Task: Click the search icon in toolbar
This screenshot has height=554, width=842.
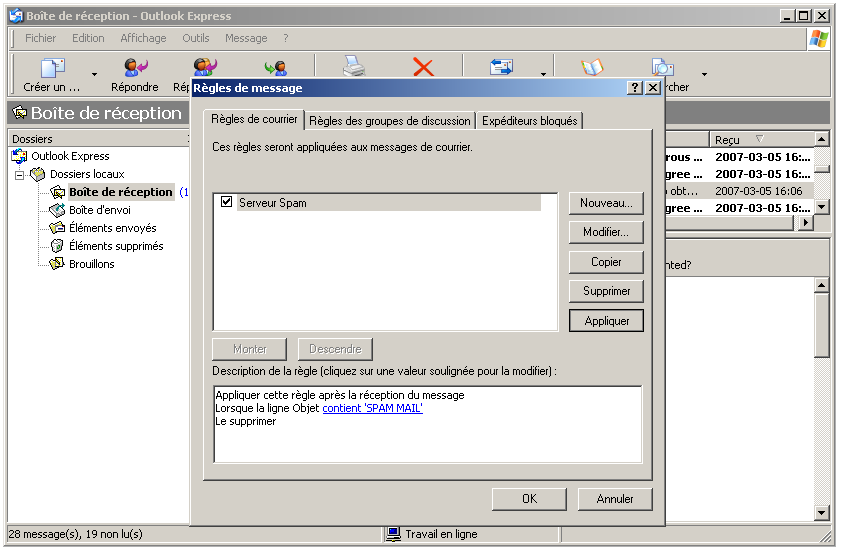Action: pos(663,67)
